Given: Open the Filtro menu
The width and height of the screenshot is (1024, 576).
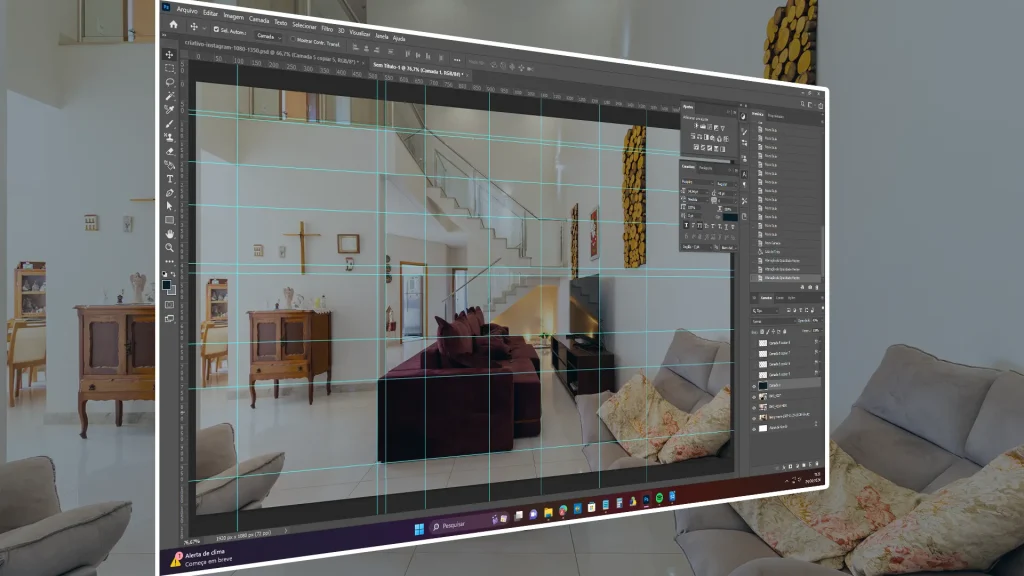Looking at the screenshot, I should pos(327,29).
